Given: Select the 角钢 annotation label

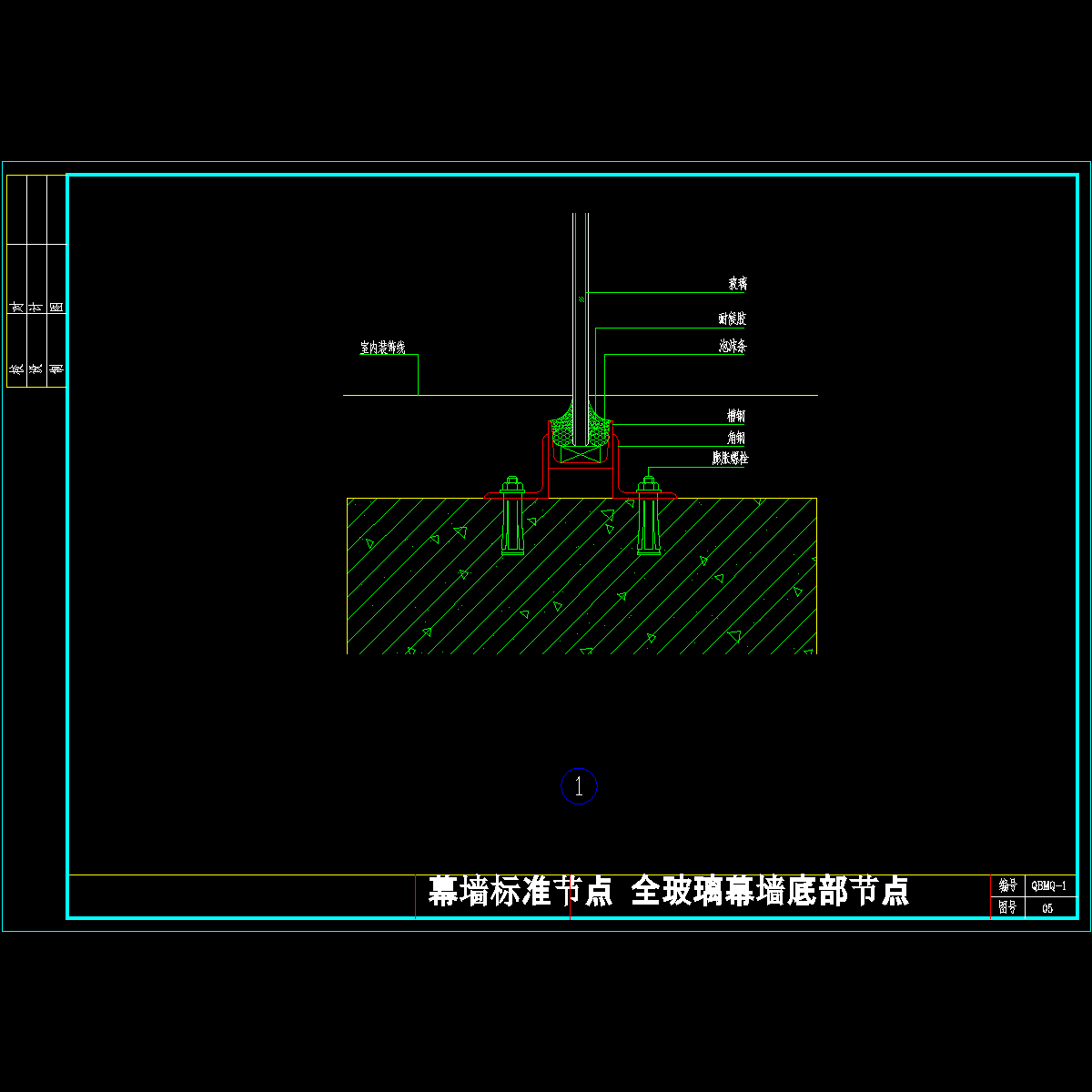Looking at the screenshot, I should click(736, 438).
